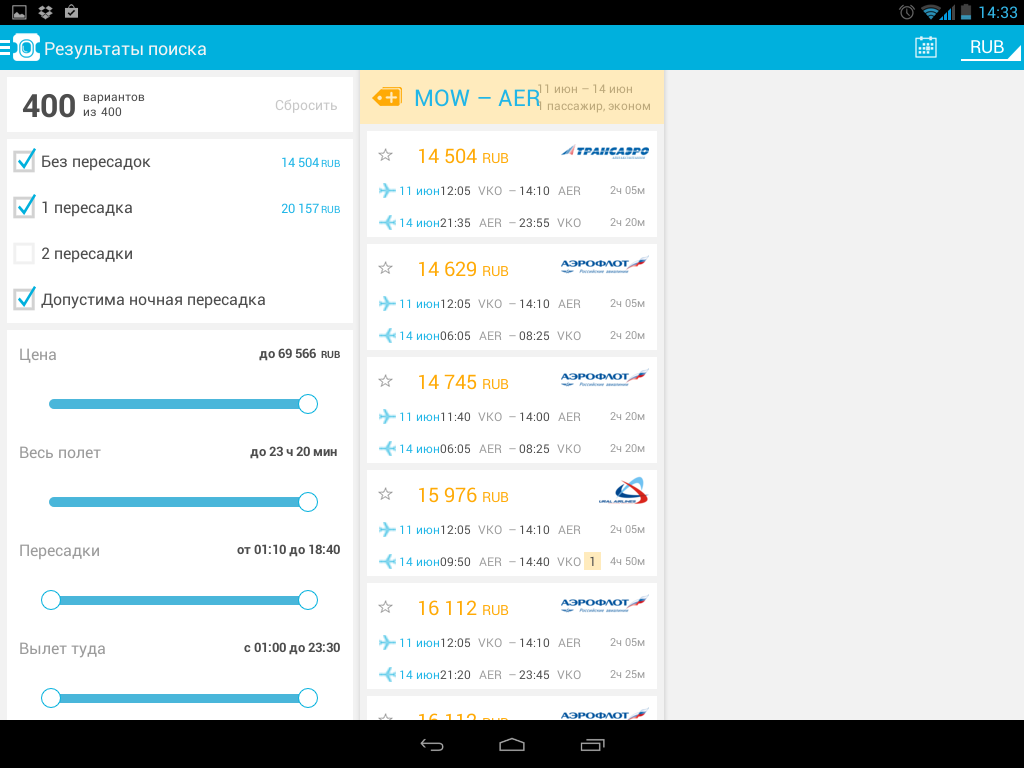This screenshot has height=768, width=1024.
Task: Tap the 20 157 RUB price for one stop
Action: click(310, 209)
